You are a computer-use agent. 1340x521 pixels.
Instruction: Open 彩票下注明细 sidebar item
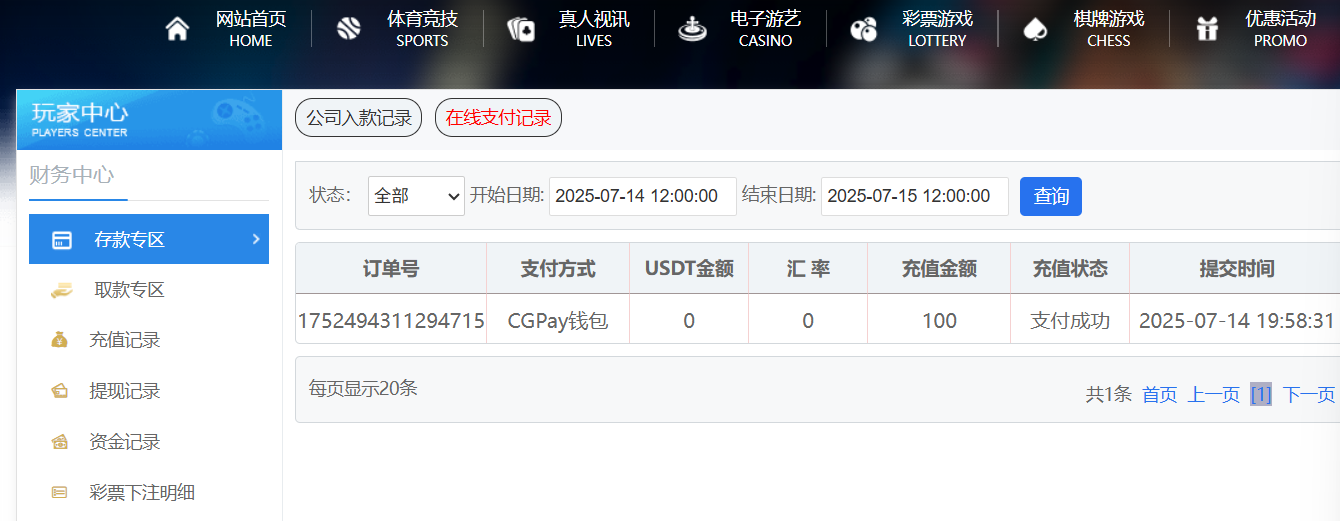pyautogui.click(x=141, y=492)
